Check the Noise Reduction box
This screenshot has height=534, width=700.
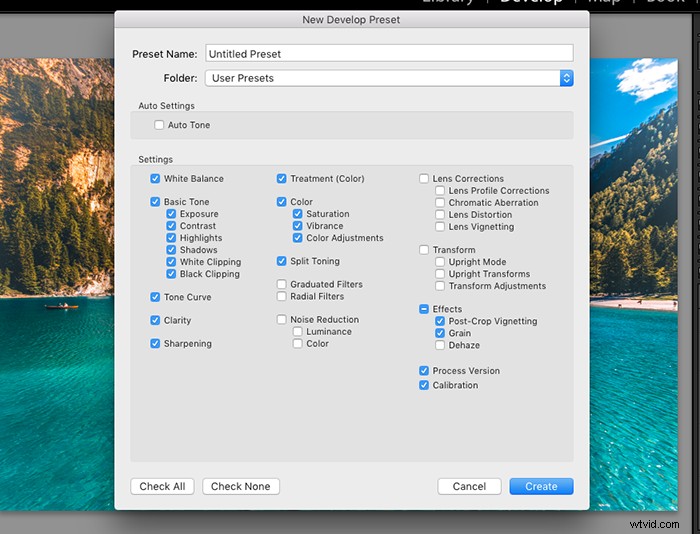pyautogui.click(x=281, y=320)
